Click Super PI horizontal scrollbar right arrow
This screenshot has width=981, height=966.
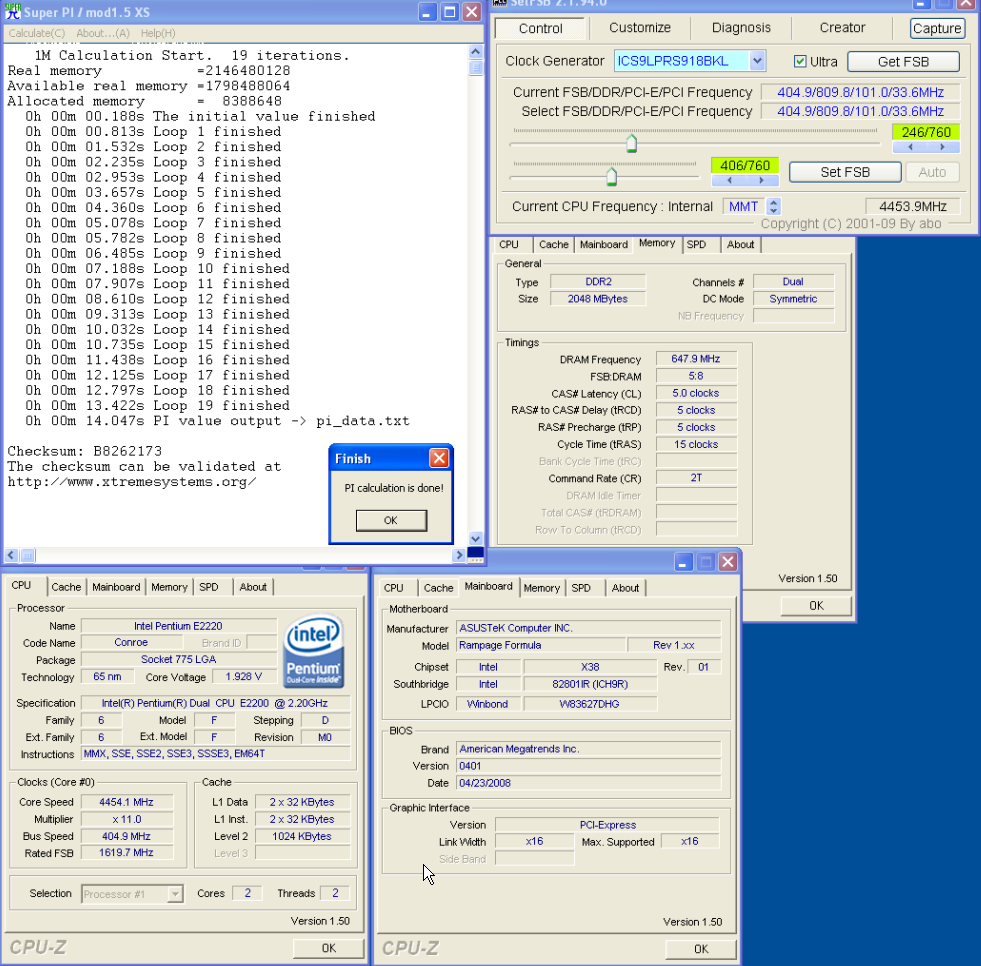pyautogui.click(x=459, y=555)
